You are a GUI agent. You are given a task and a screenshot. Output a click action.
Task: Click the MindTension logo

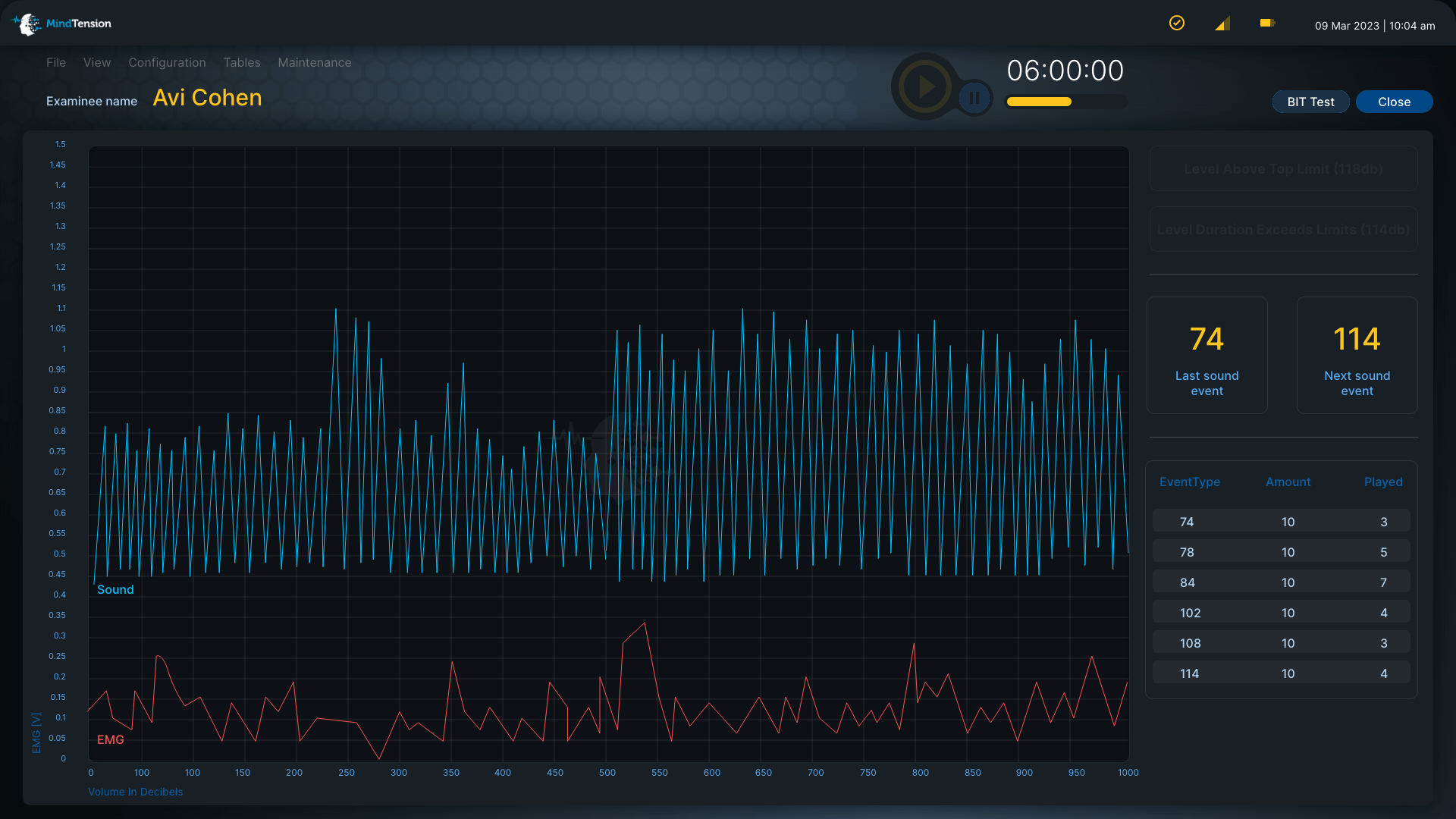(62, 24)
